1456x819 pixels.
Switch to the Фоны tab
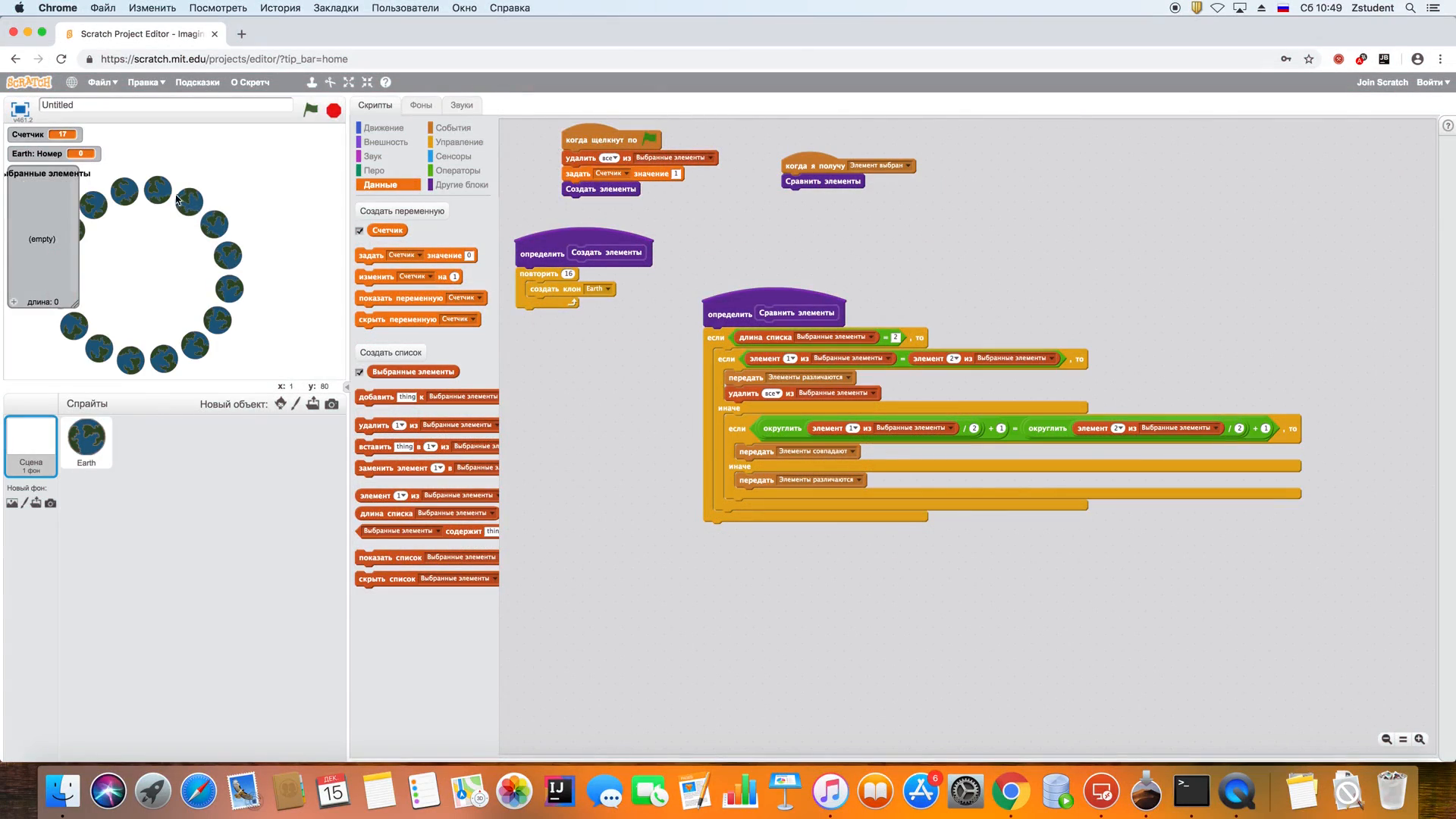click(x=421, y=105)
